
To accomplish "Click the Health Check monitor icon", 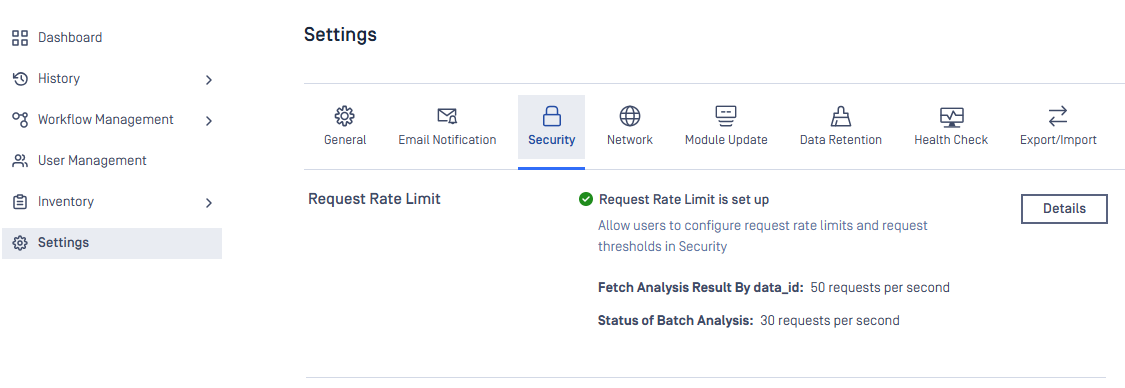I will coord(951,116).
